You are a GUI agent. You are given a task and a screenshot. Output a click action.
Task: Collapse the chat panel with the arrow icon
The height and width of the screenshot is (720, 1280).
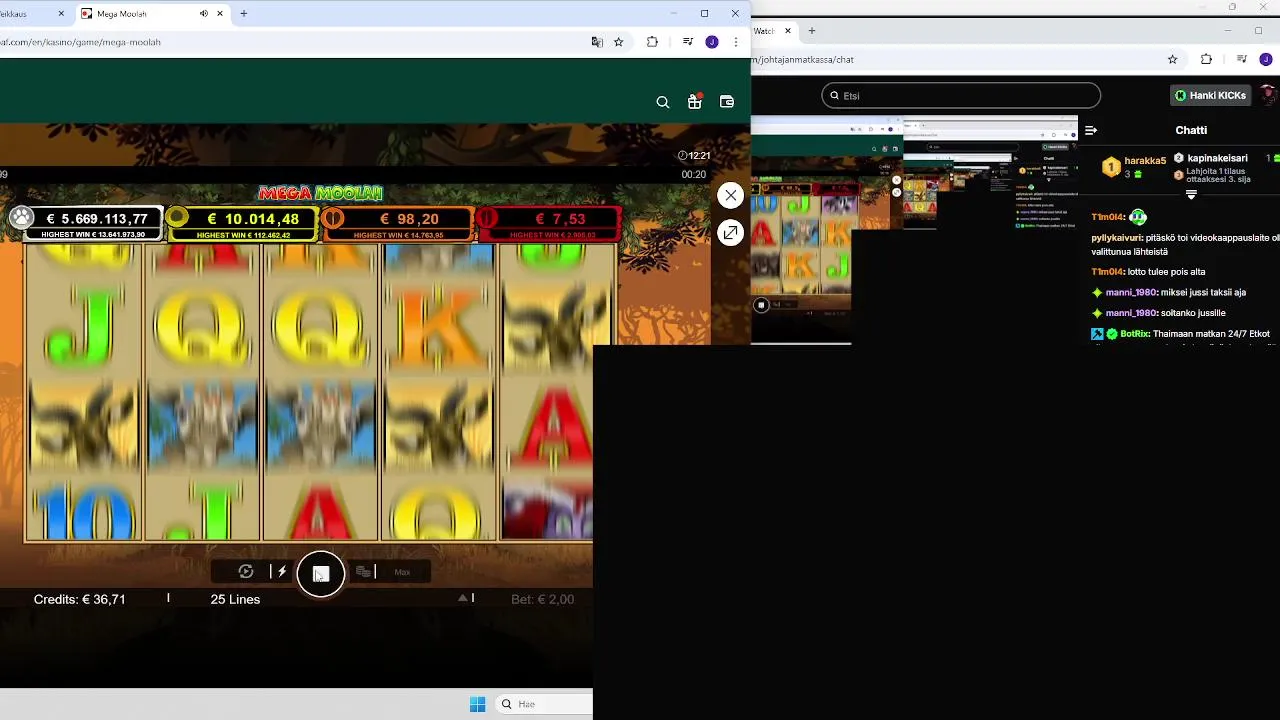(1091, 130)
